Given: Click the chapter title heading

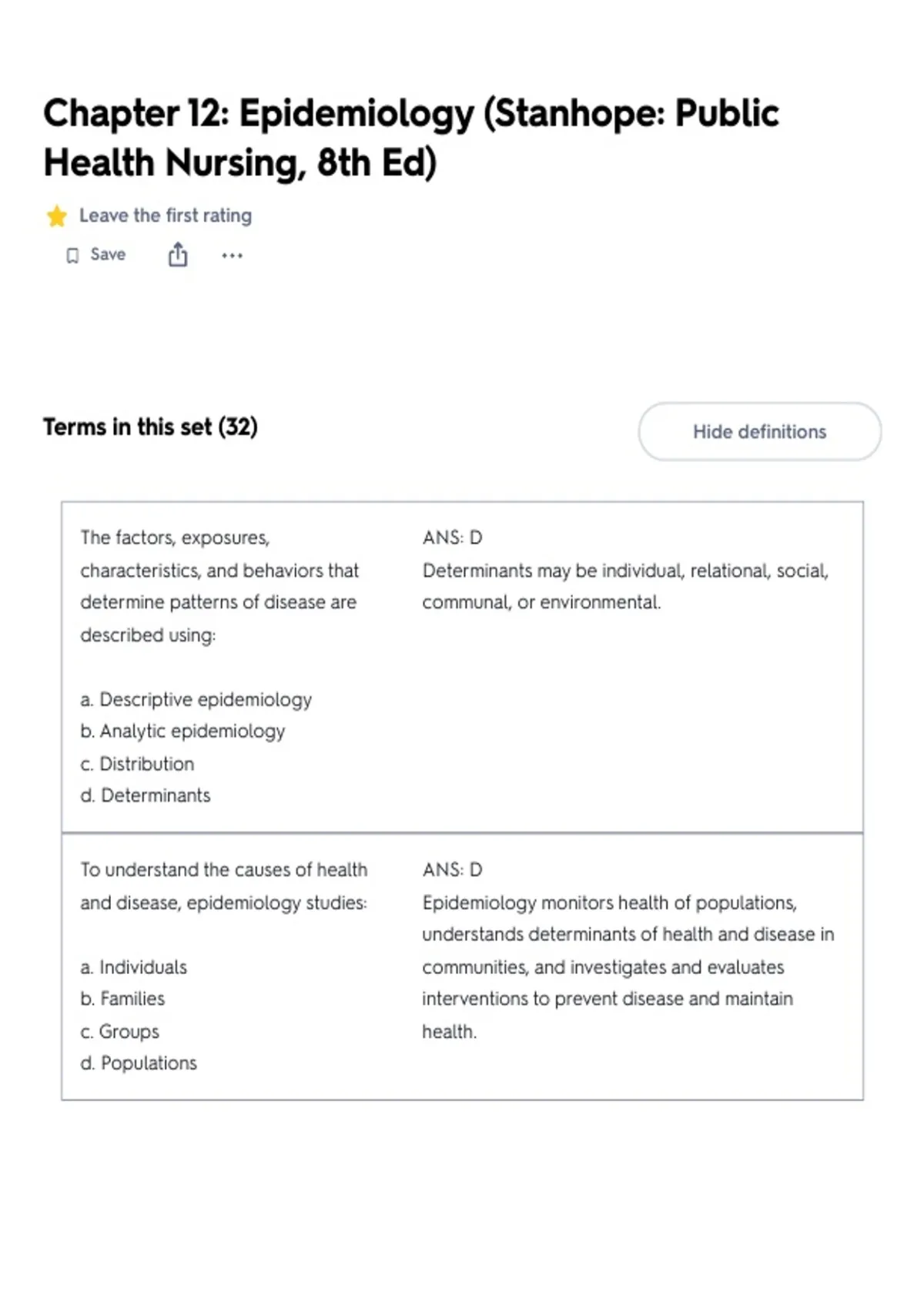Looking at the screenshot, I should click(x=411, y=138).
